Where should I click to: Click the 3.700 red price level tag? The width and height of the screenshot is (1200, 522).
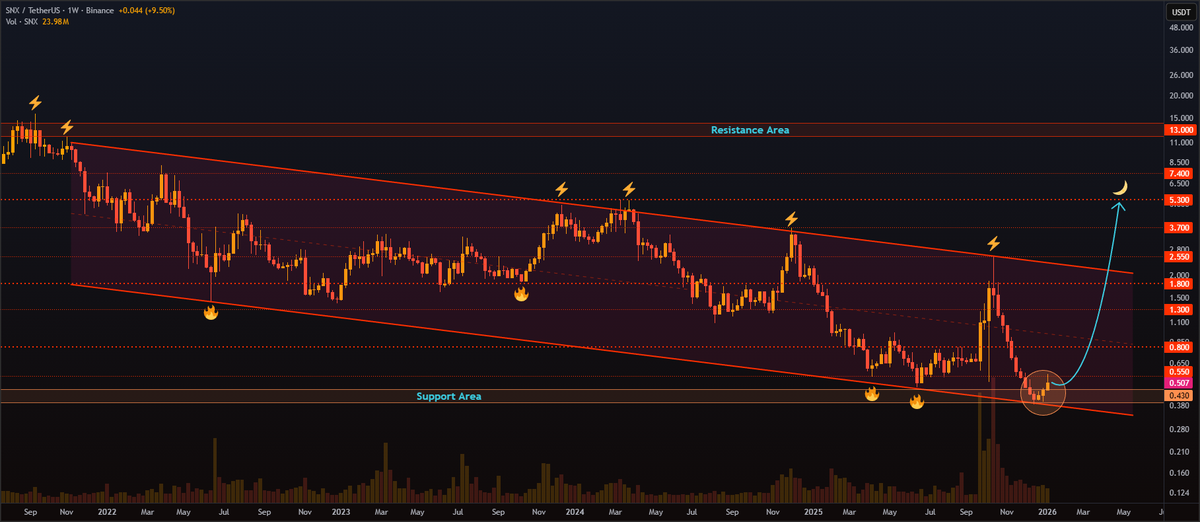(1180, 228)
